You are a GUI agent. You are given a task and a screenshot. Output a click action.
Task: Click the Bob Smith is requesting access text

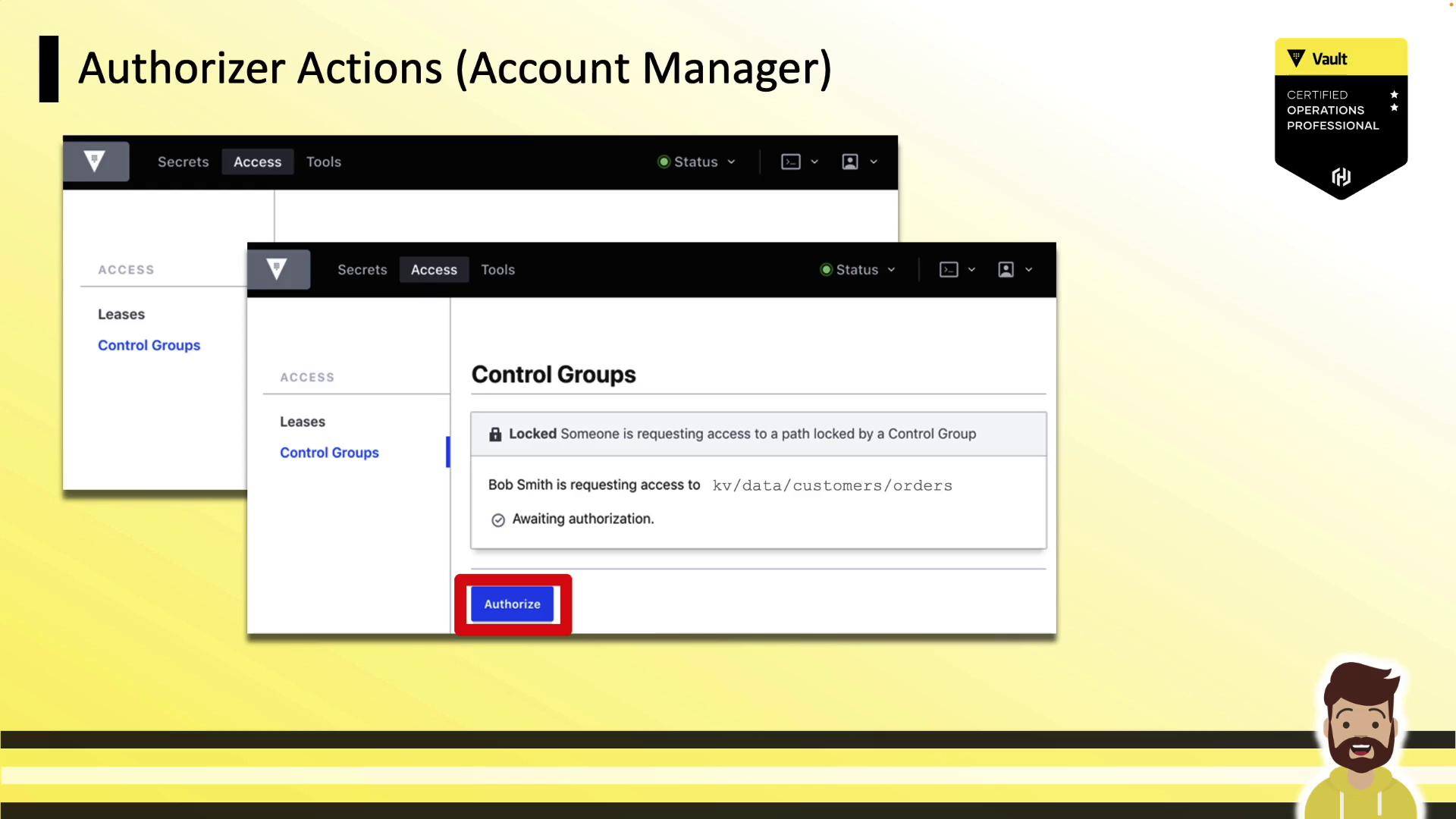tap(594, 485)
